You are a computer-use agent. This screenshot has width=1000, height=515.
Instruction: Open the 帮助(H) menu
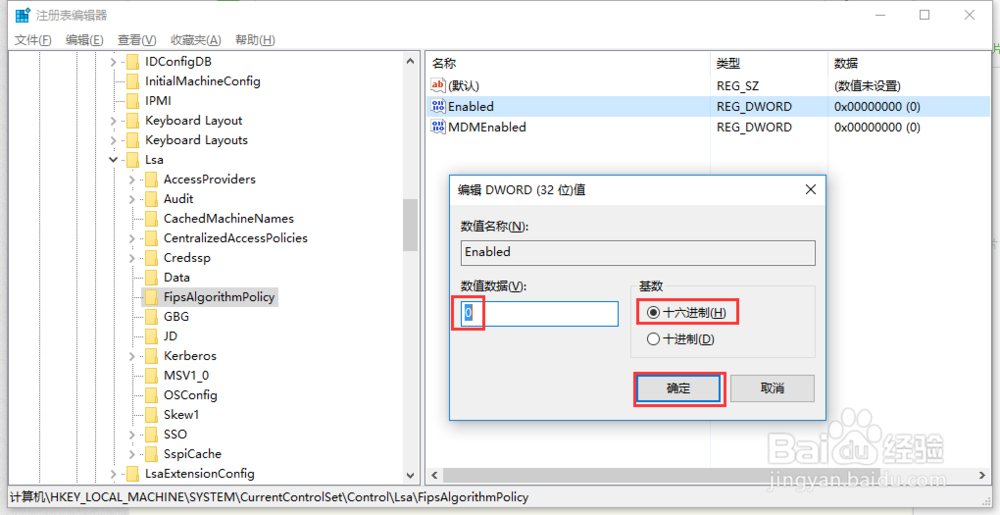[x=255, y=40]
